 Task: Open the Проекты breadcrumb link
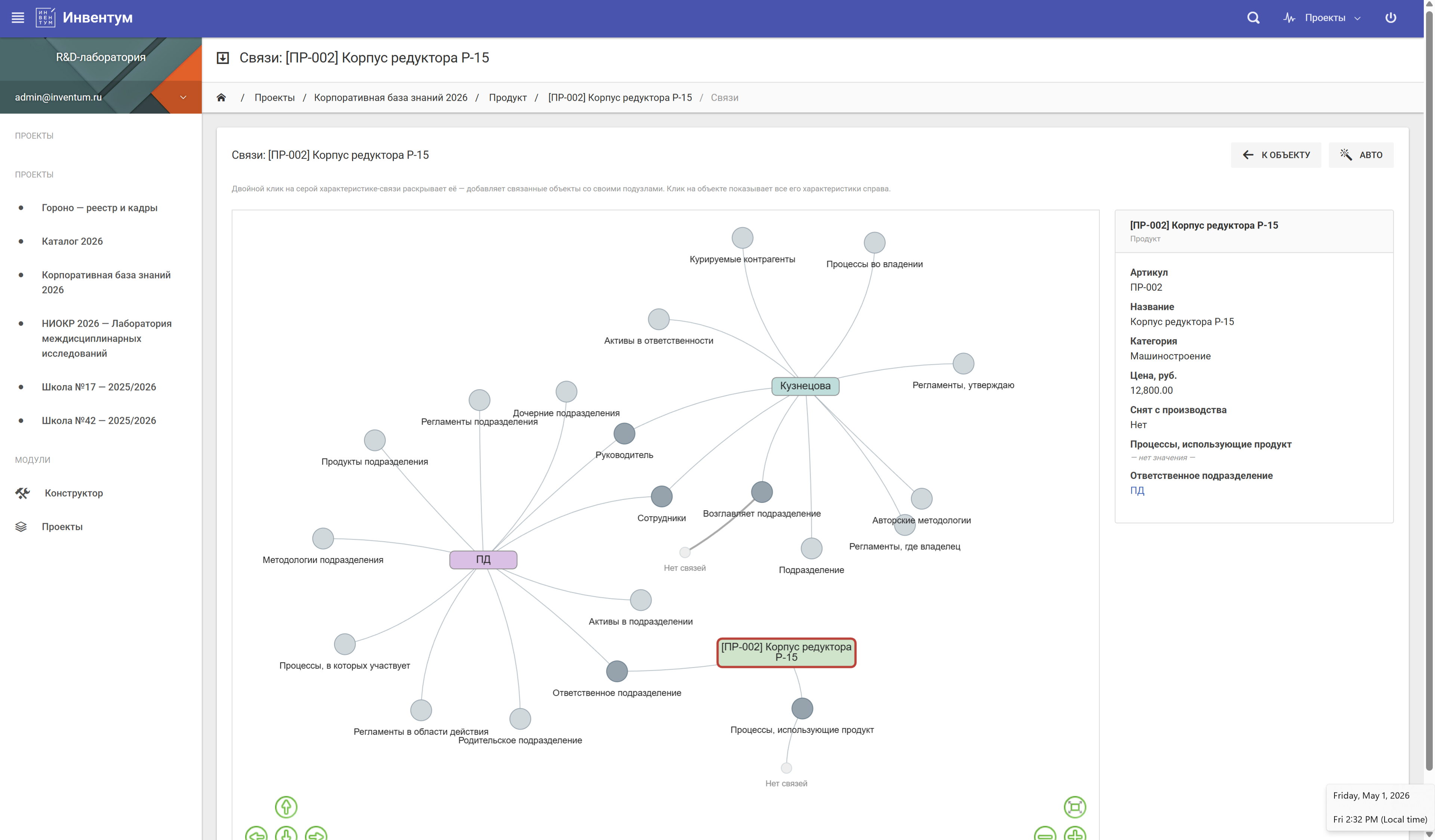click(x=274, y=97)
